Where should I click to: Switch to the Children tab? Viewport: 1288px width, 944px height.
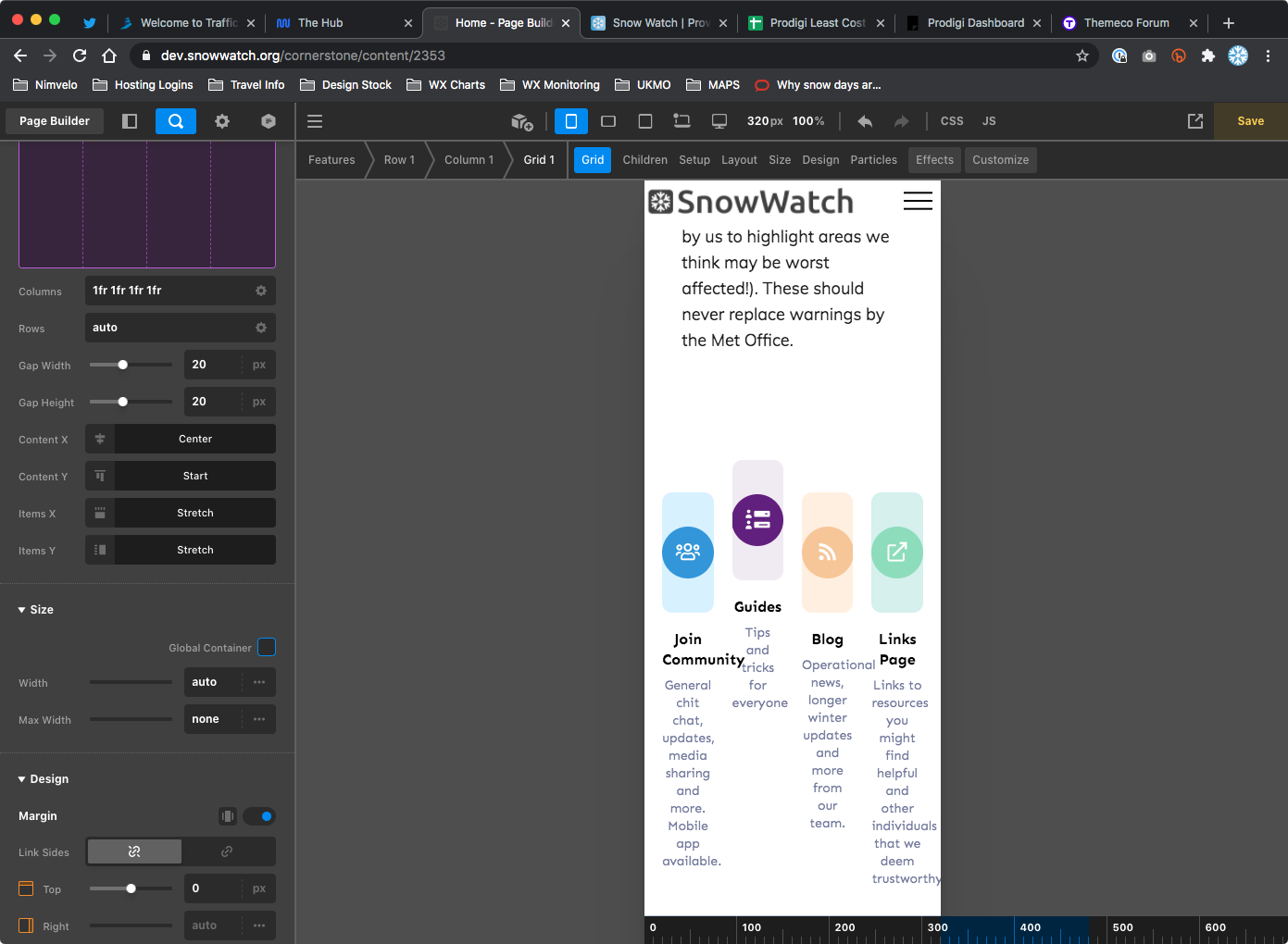click(x=644, y=160)
